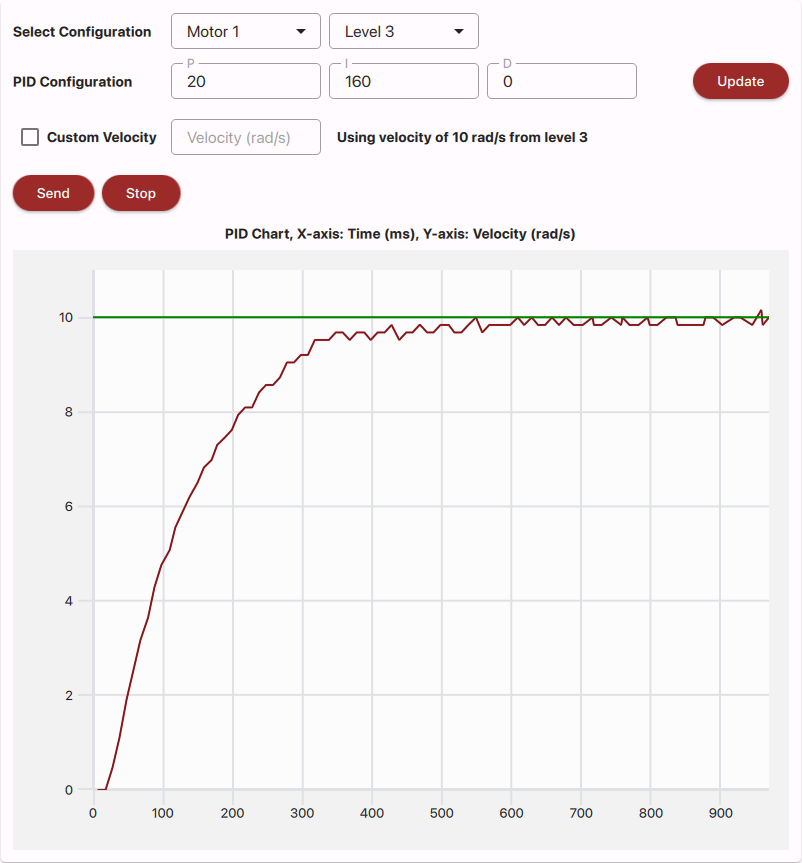Viewport: 802px width, 863px height.
Task: Enable the Custom Velocity checkbox
Action: click(29, 137)
